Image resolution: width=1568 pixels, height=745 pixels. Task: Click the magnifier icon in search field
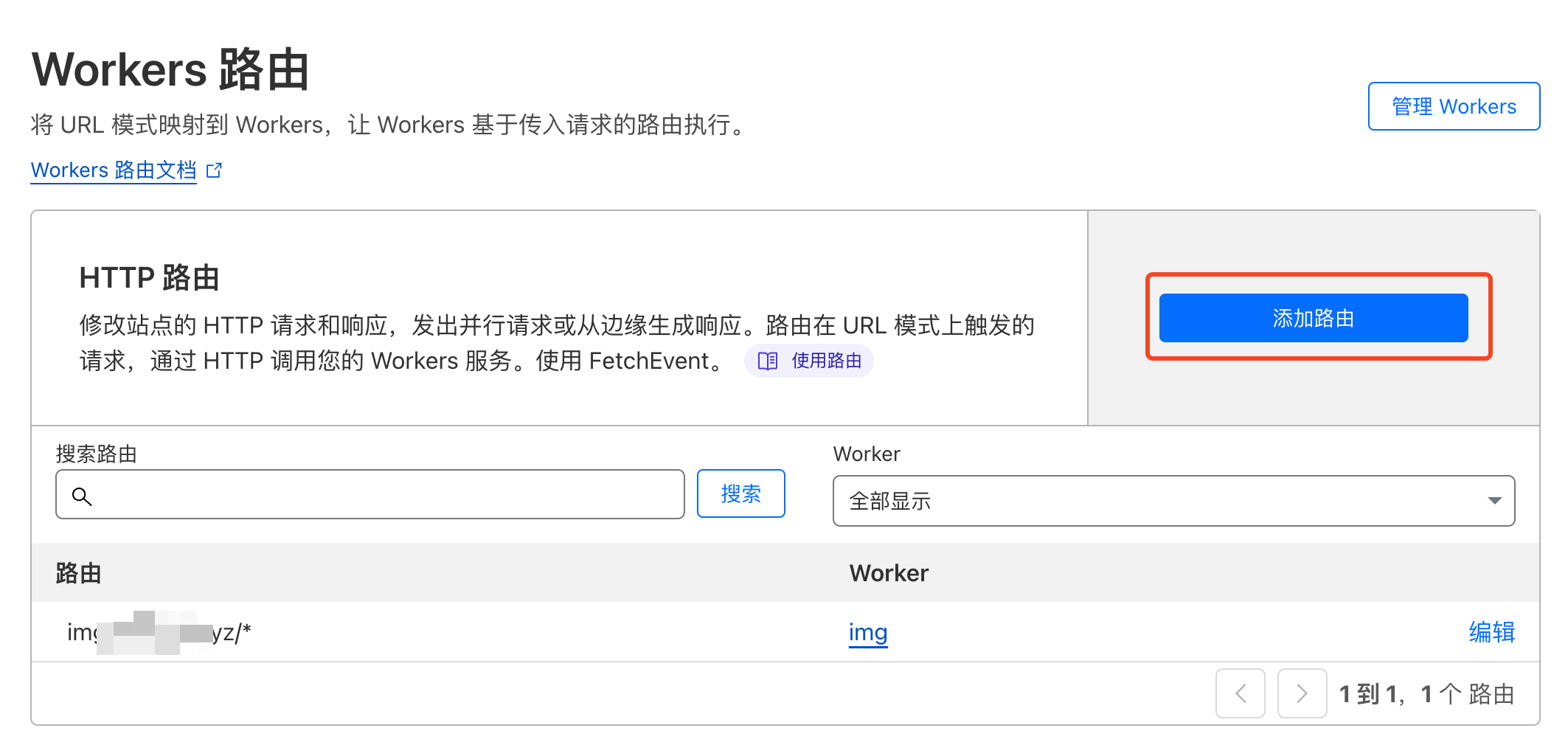82,496
